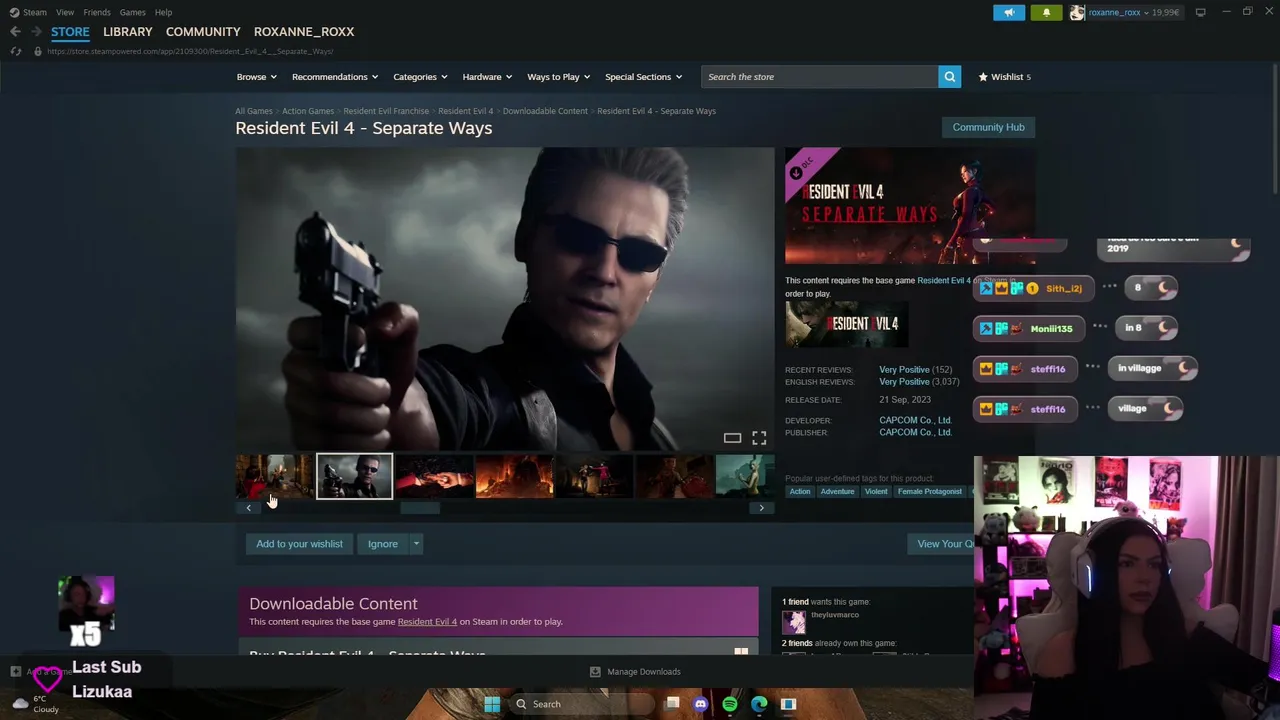Click the screenshot strip scrollbar handle
The height and width of the screenshot is (720, 1280).
click(x=420, y=508)
